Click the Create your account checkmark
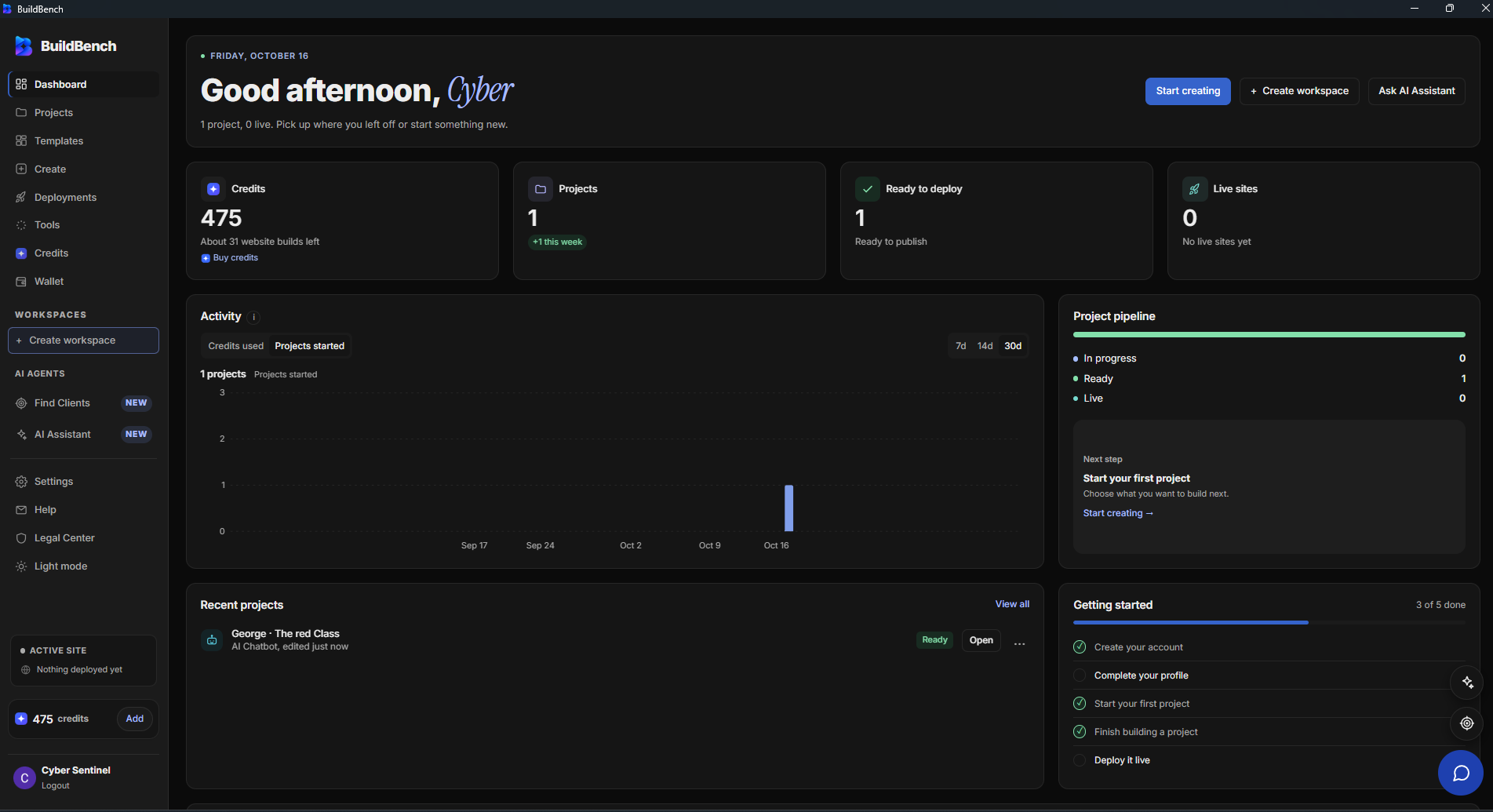 1080,647
